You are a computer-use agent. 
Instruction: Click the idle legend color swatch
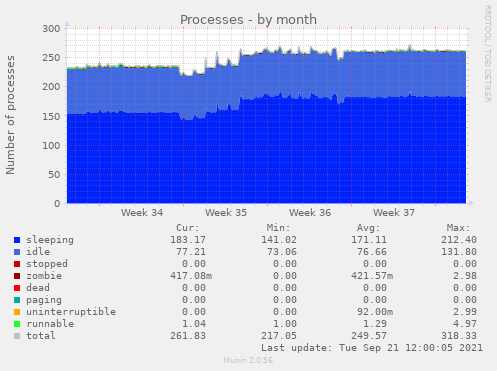coord(17,252)
